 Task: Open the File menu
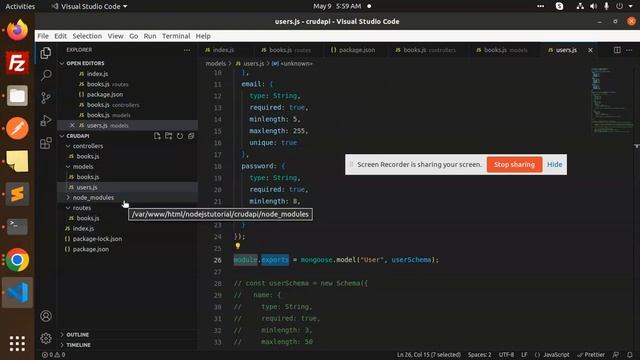tap(43, 36)
